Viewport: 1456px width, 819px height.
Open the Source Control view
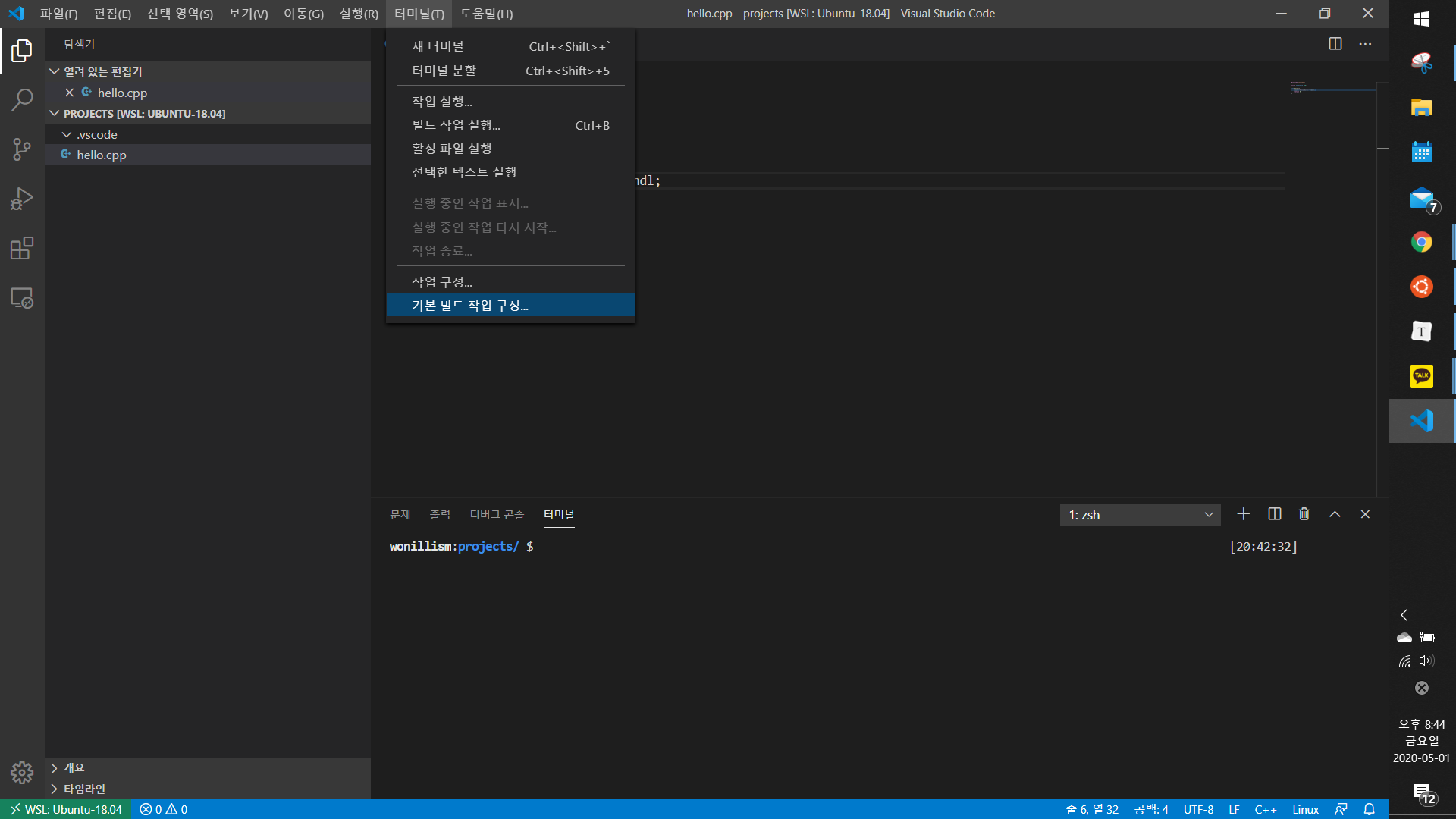pos(22,149)
